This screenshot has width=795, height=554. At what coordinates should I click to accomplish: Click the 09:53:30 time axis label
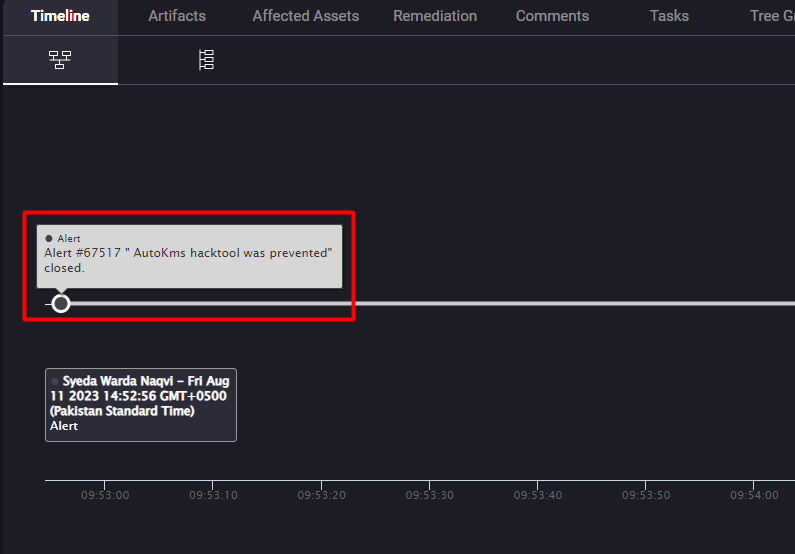pyautogui.click(x=429, y=495)
